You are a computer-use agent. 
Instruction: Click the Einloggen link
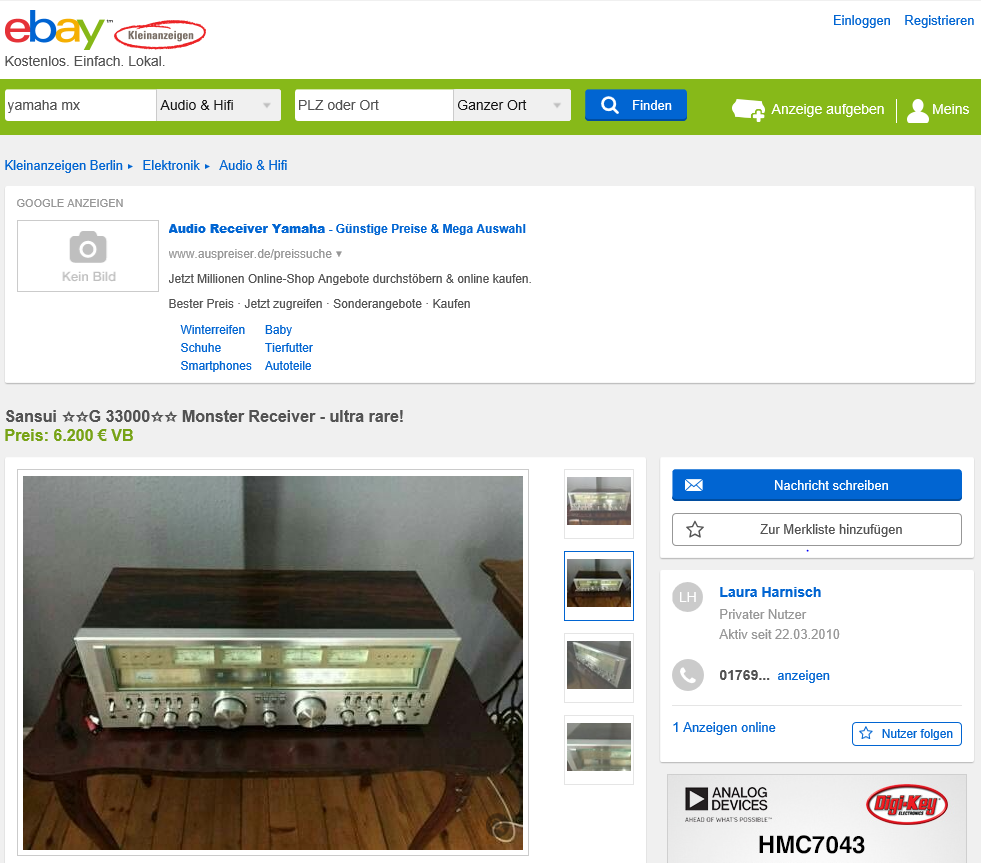coord(861,21)
